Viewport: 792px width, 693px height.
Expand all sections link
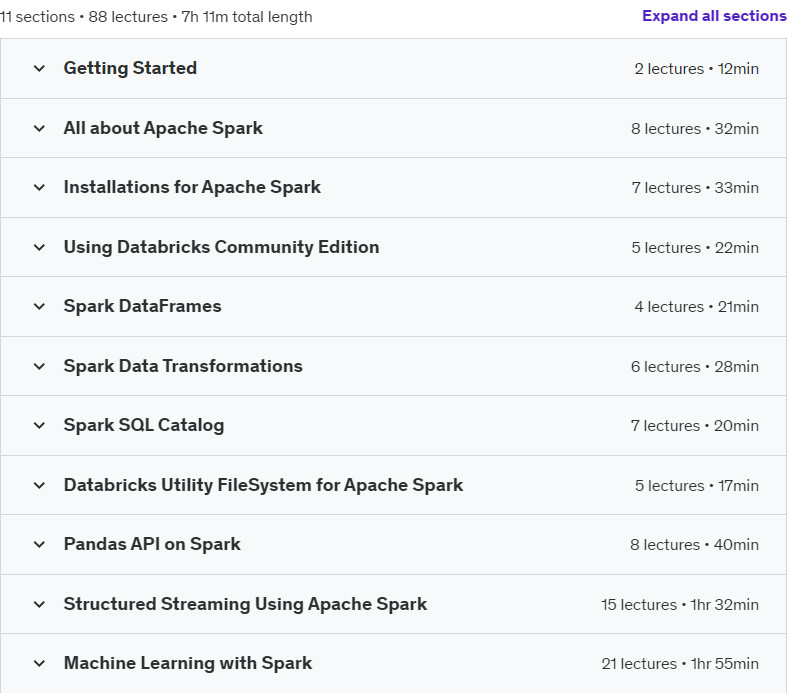pos(714,16)
